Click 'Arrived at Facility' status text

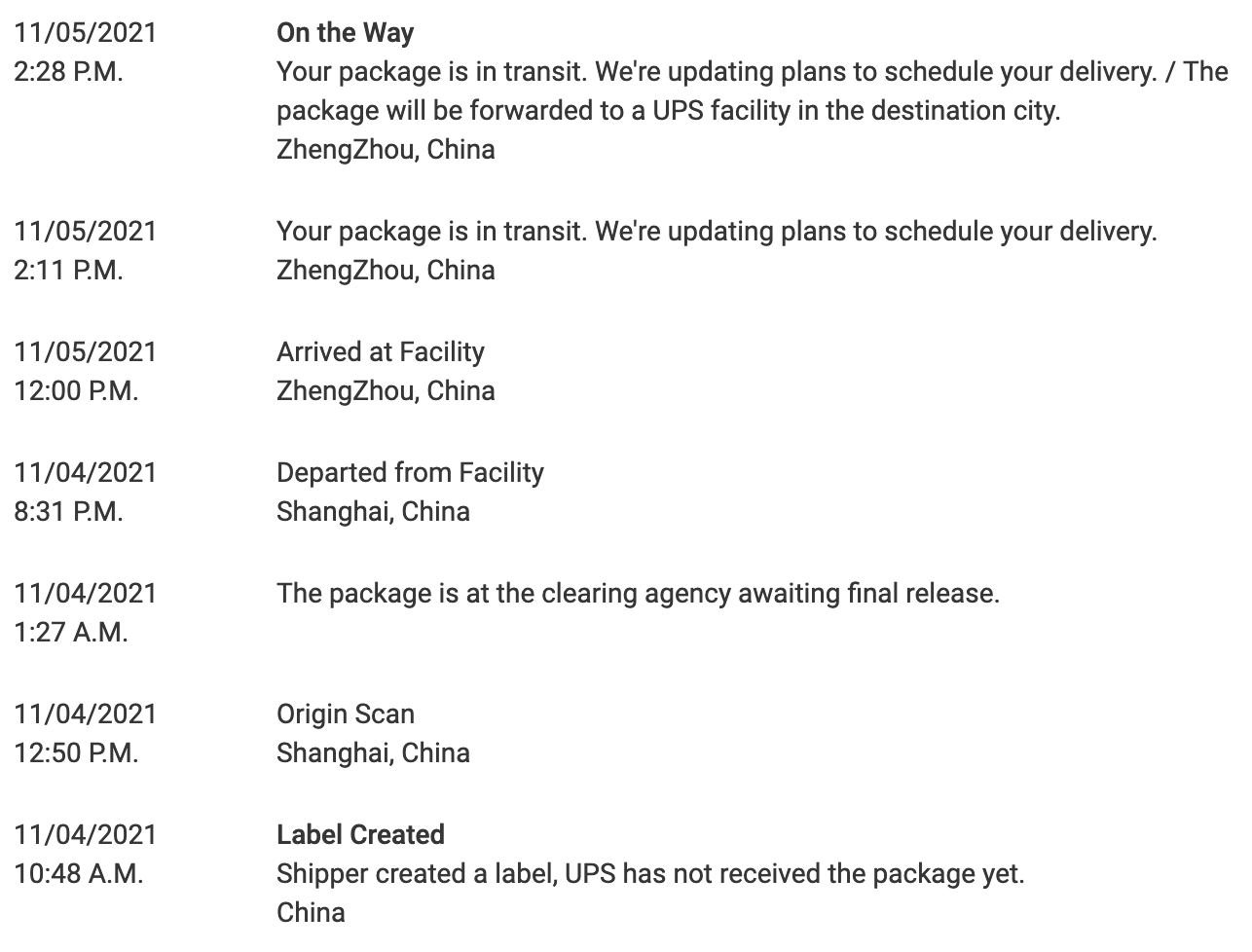tap(380, 352)
